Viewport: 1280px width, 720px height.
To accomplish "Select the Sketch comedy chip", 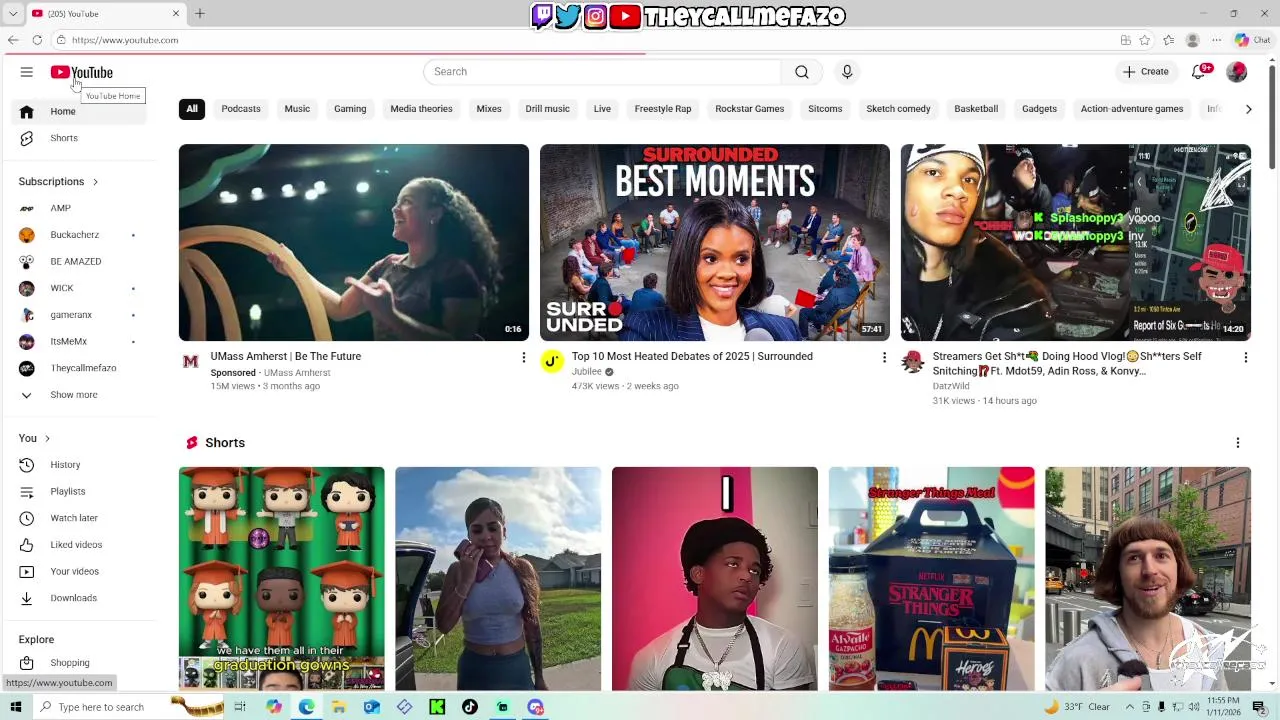I will pyautogui.click(x=898, y=109).
